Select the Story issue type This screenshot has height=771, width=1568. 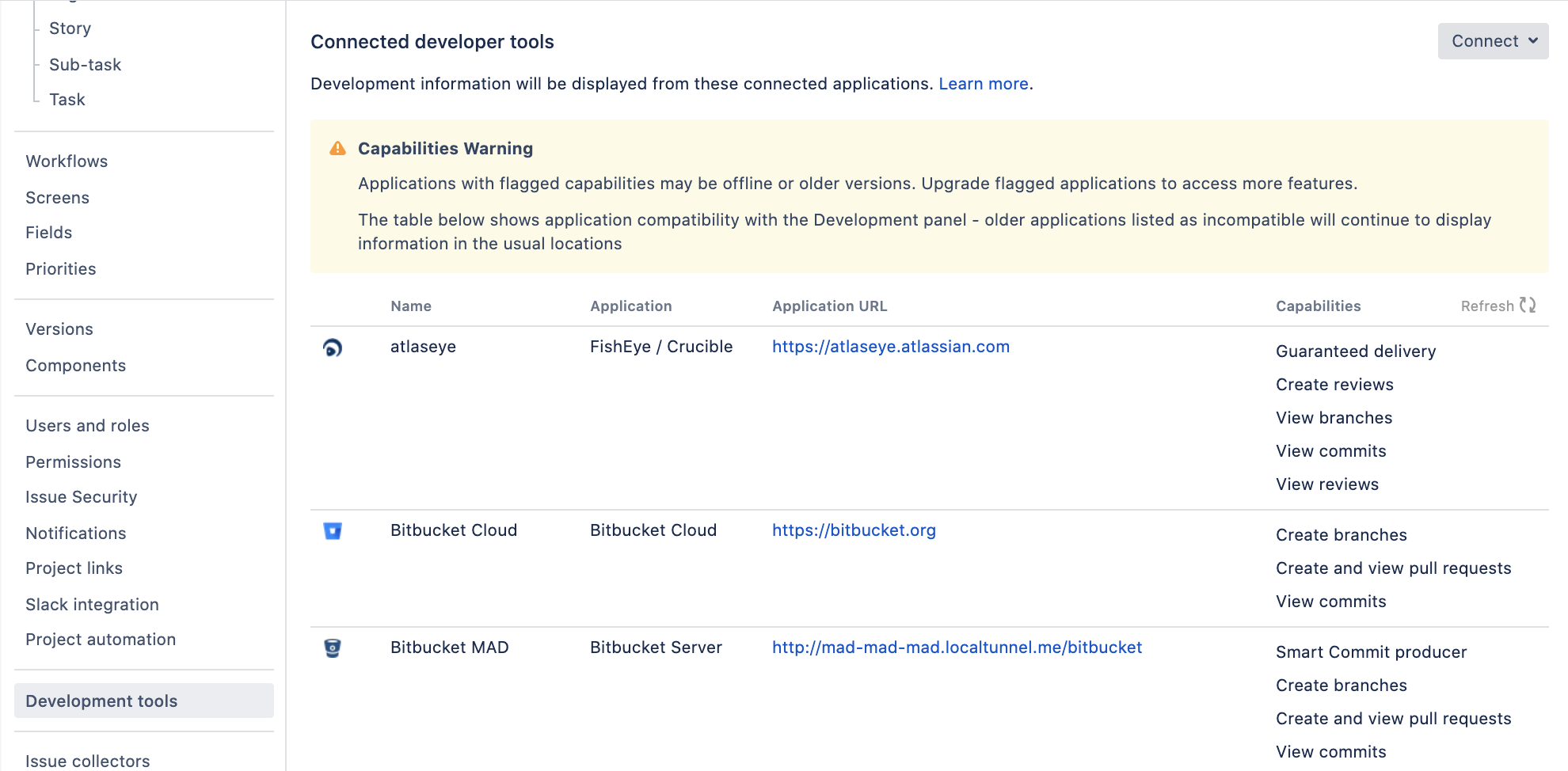coord(70,28)
